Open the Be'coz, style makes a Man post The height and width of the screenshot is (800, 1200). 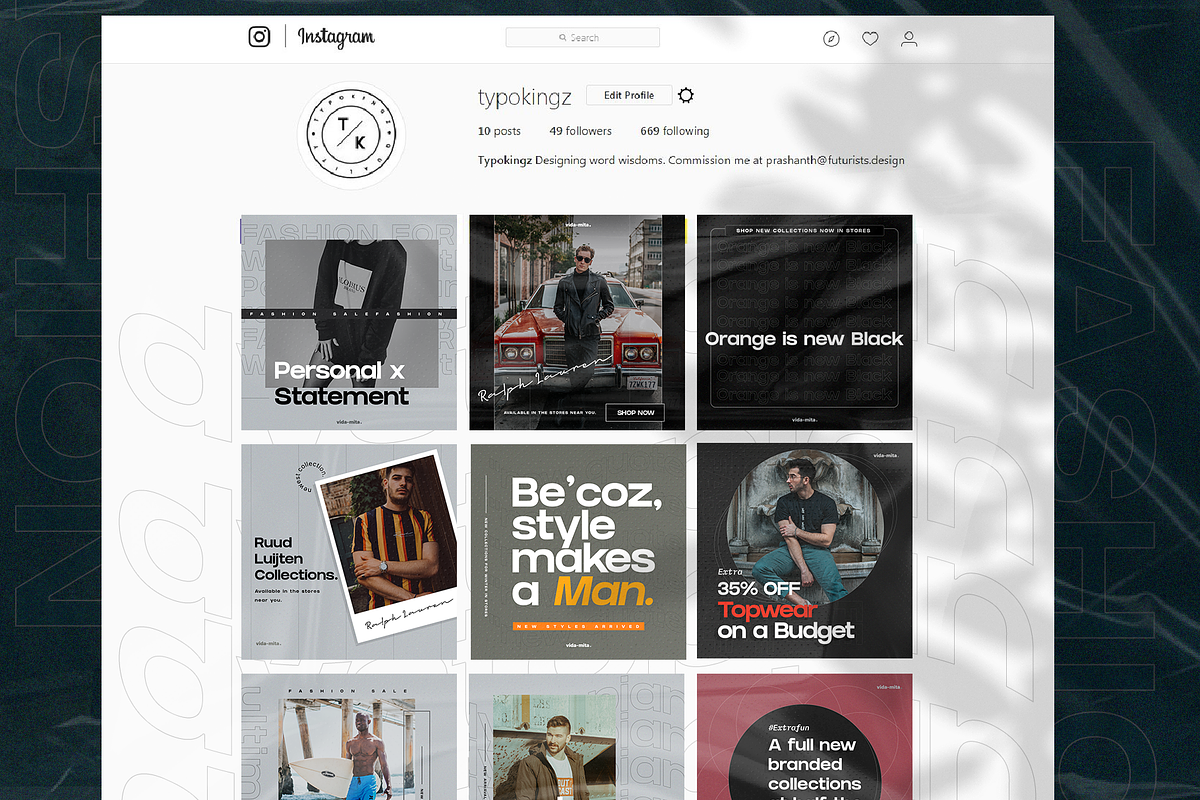tap(577, 551)
